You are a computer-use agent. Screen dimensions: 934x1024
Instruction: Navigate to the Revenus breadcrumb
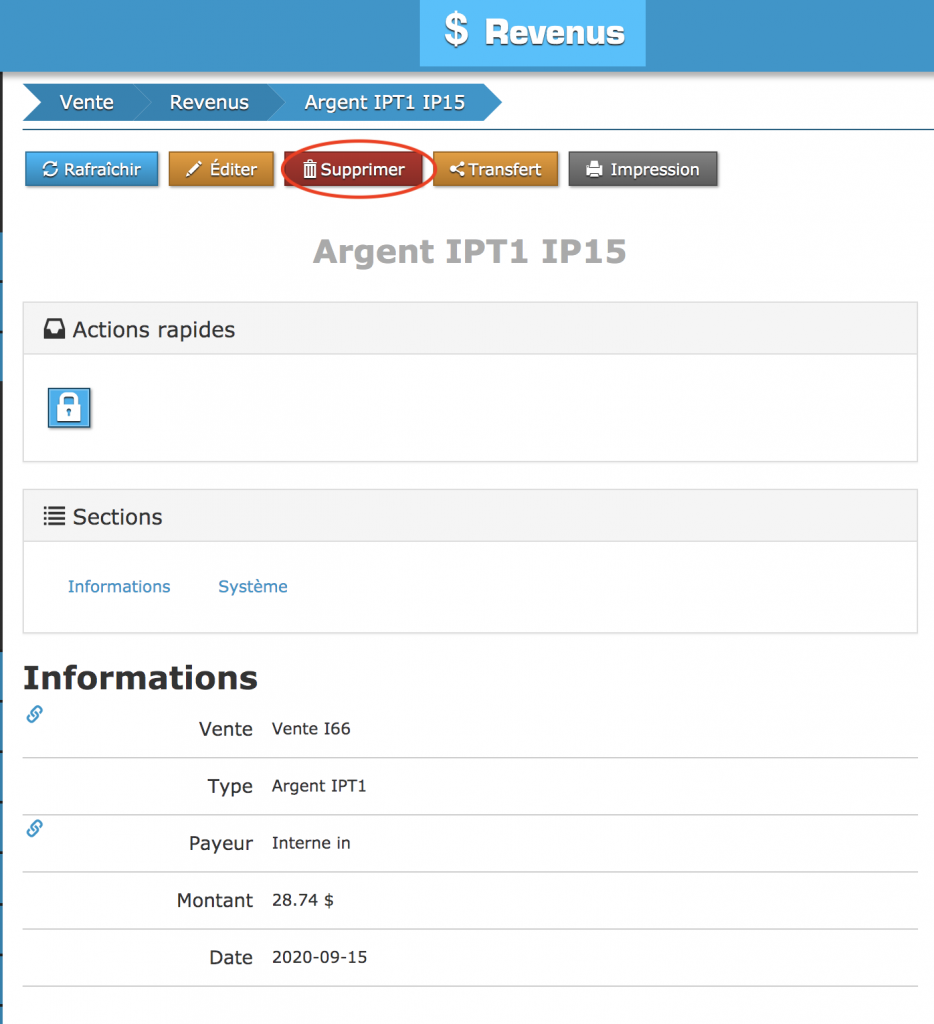click(x=209, y=102)
